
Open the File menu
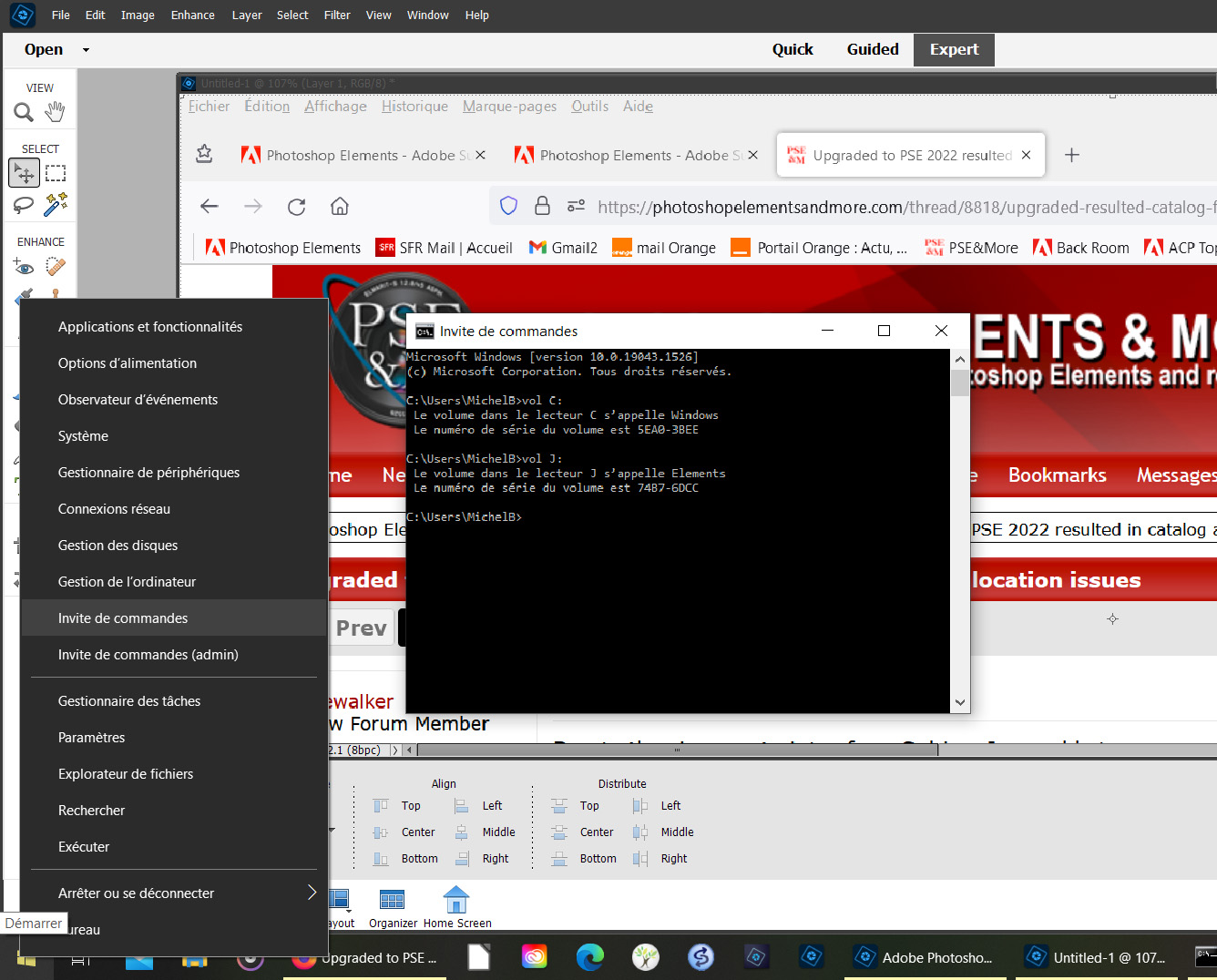[61, 15]
